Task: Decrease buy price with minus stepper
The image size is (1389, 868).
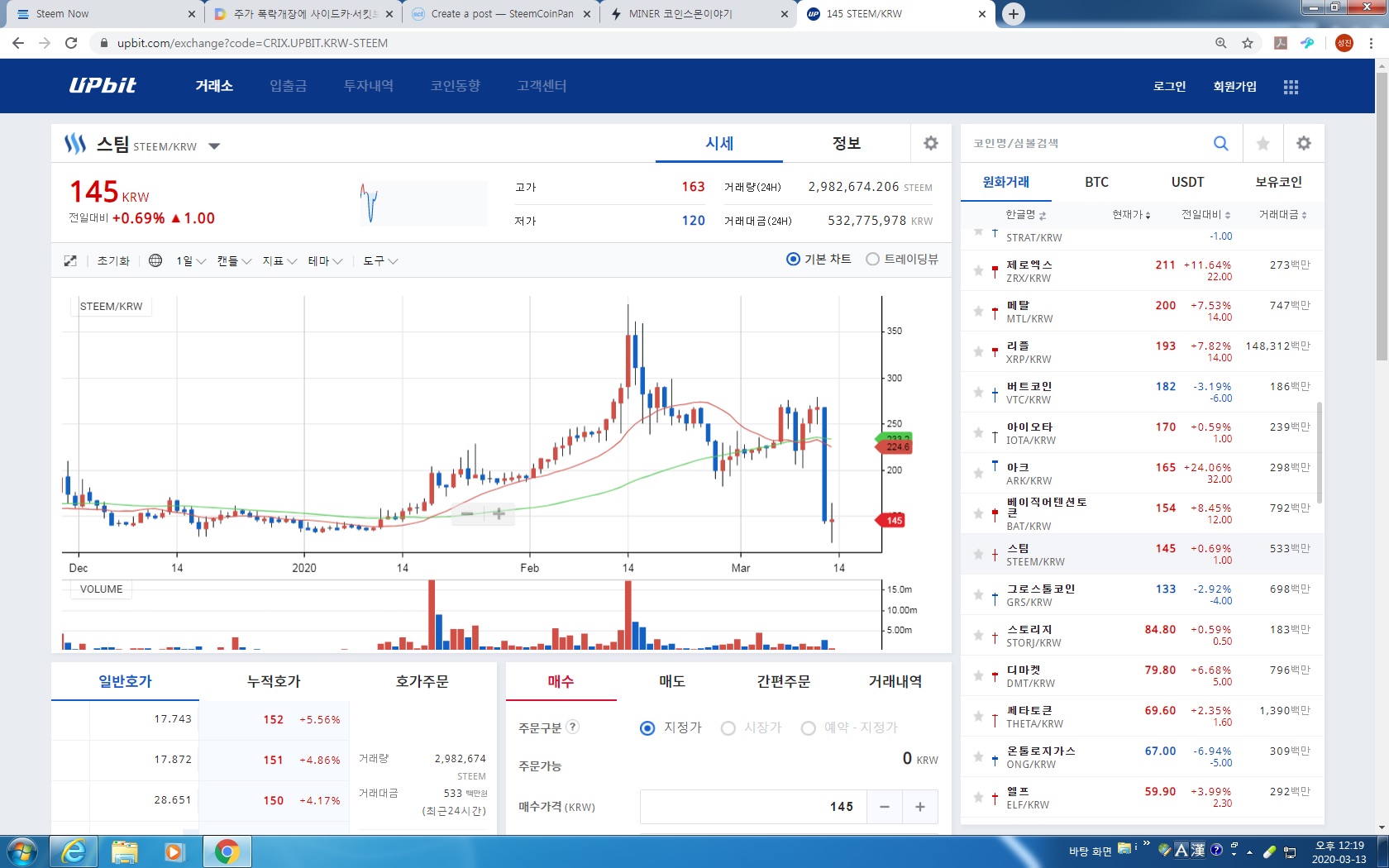Action: pos(885,807)
